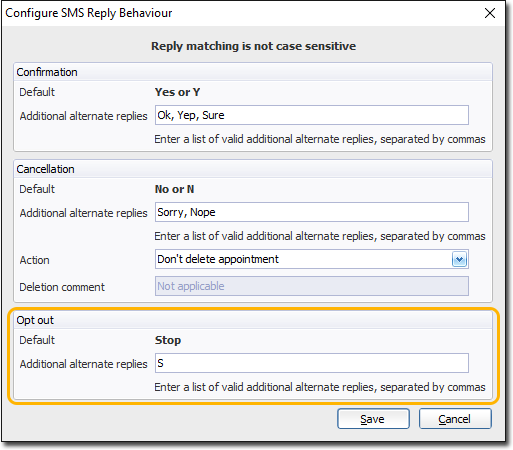Click the "No or N" default text
Viewport: 513px width, 450px height.
(174, 189)
